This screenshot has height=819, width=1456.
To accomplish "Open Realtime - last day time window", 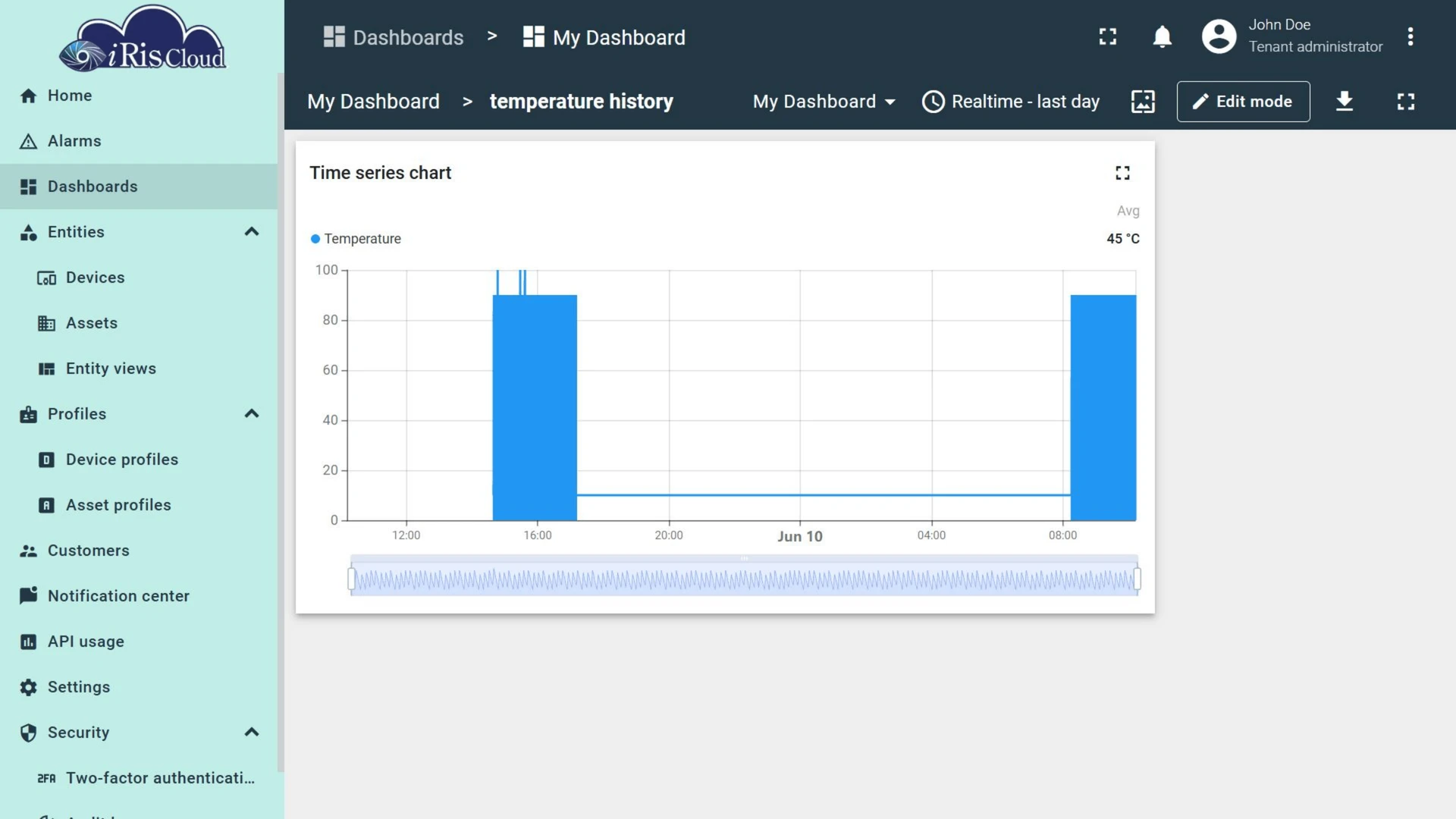I will [x=1011, y=101].
